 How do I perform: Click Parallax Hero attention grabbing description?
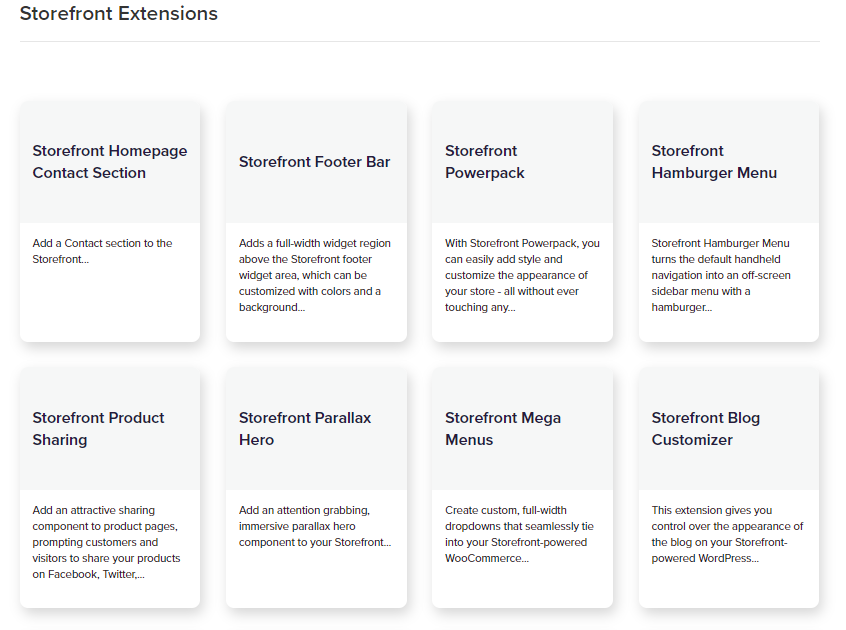[x=315, y=526]
